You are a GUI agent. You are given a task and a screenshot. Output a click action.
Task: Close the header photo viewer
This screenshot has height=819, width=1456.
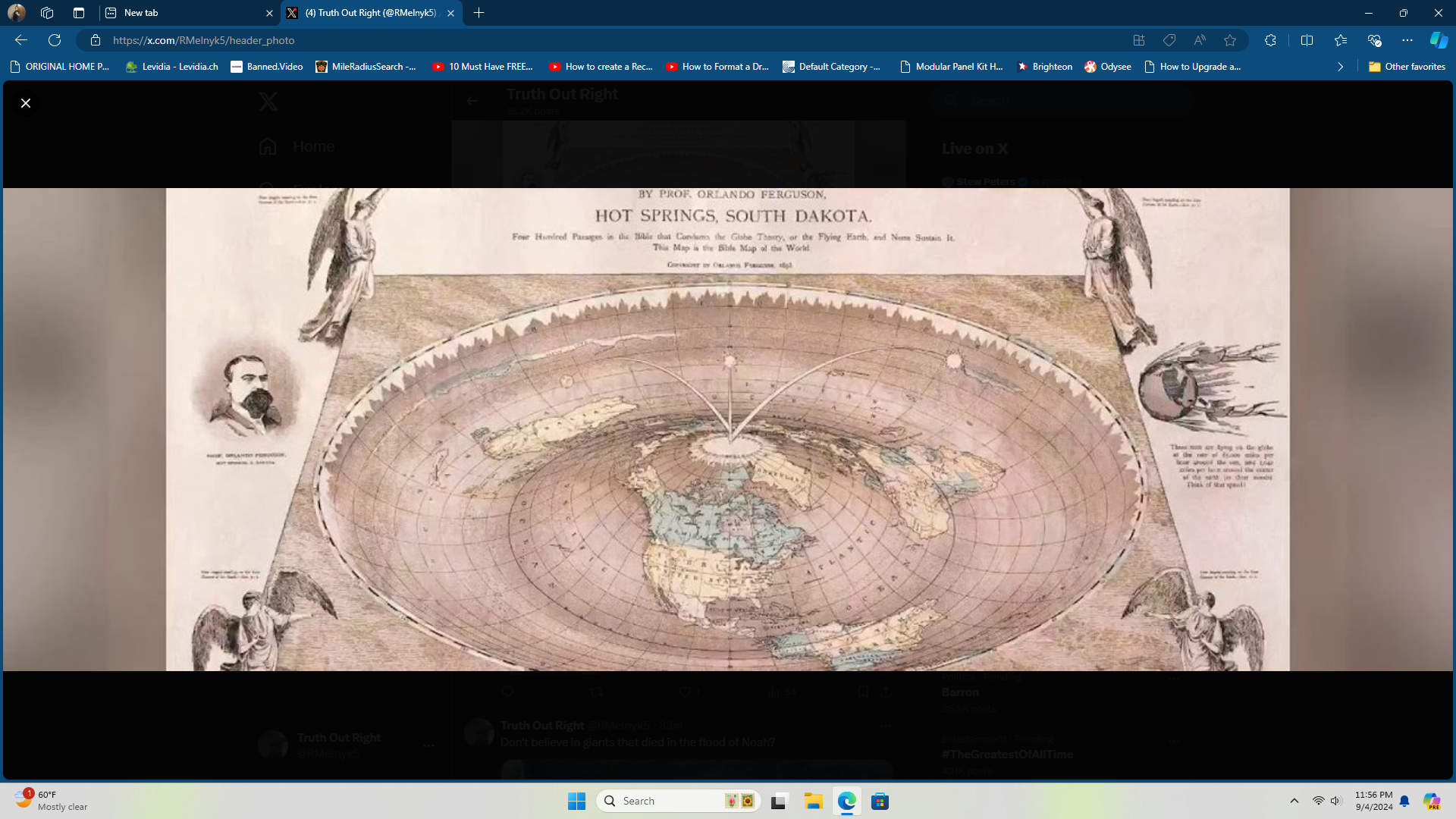26,103
